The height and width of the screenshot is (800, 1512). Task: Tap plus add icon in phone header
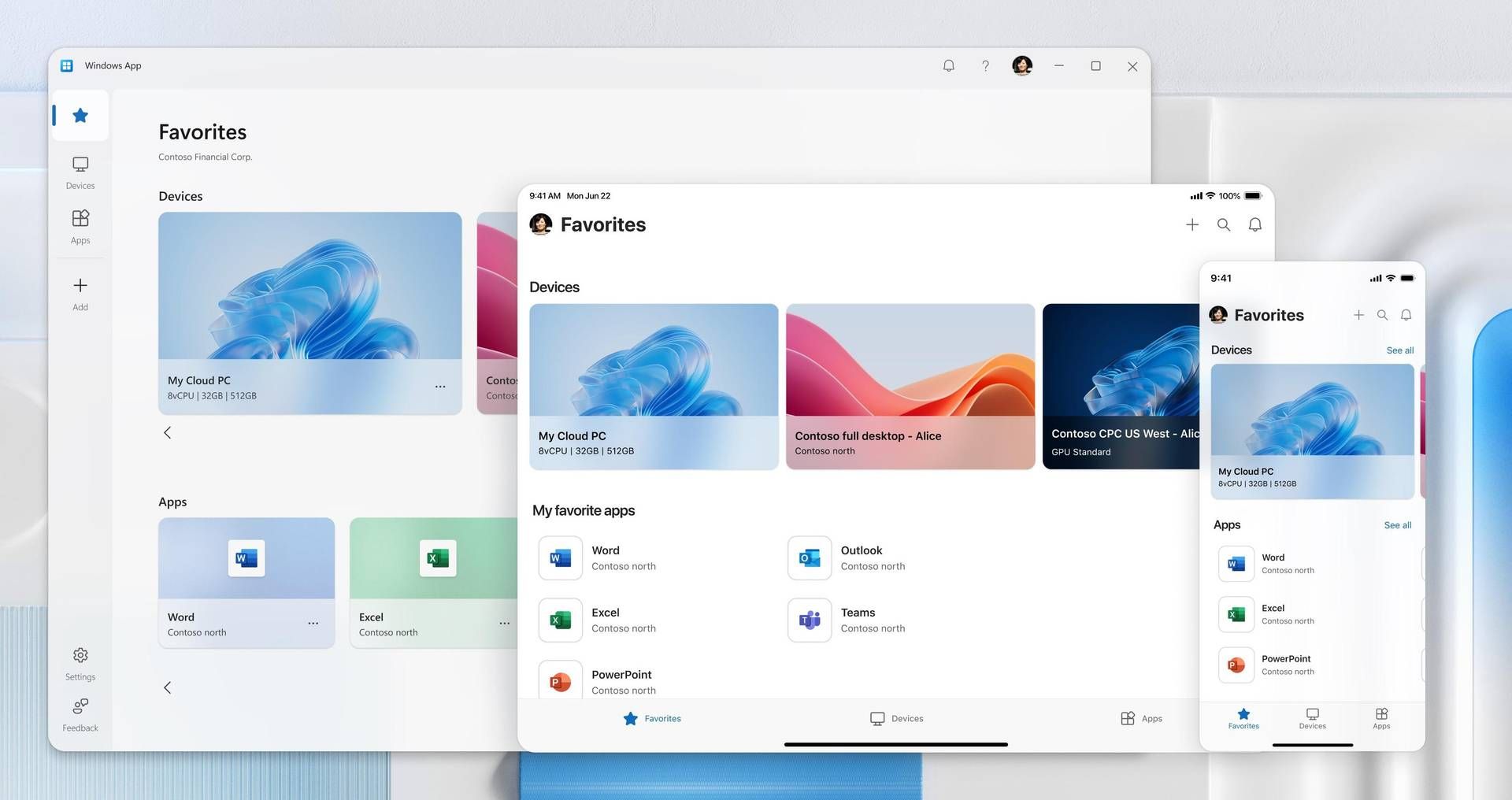pos(1358,315)
